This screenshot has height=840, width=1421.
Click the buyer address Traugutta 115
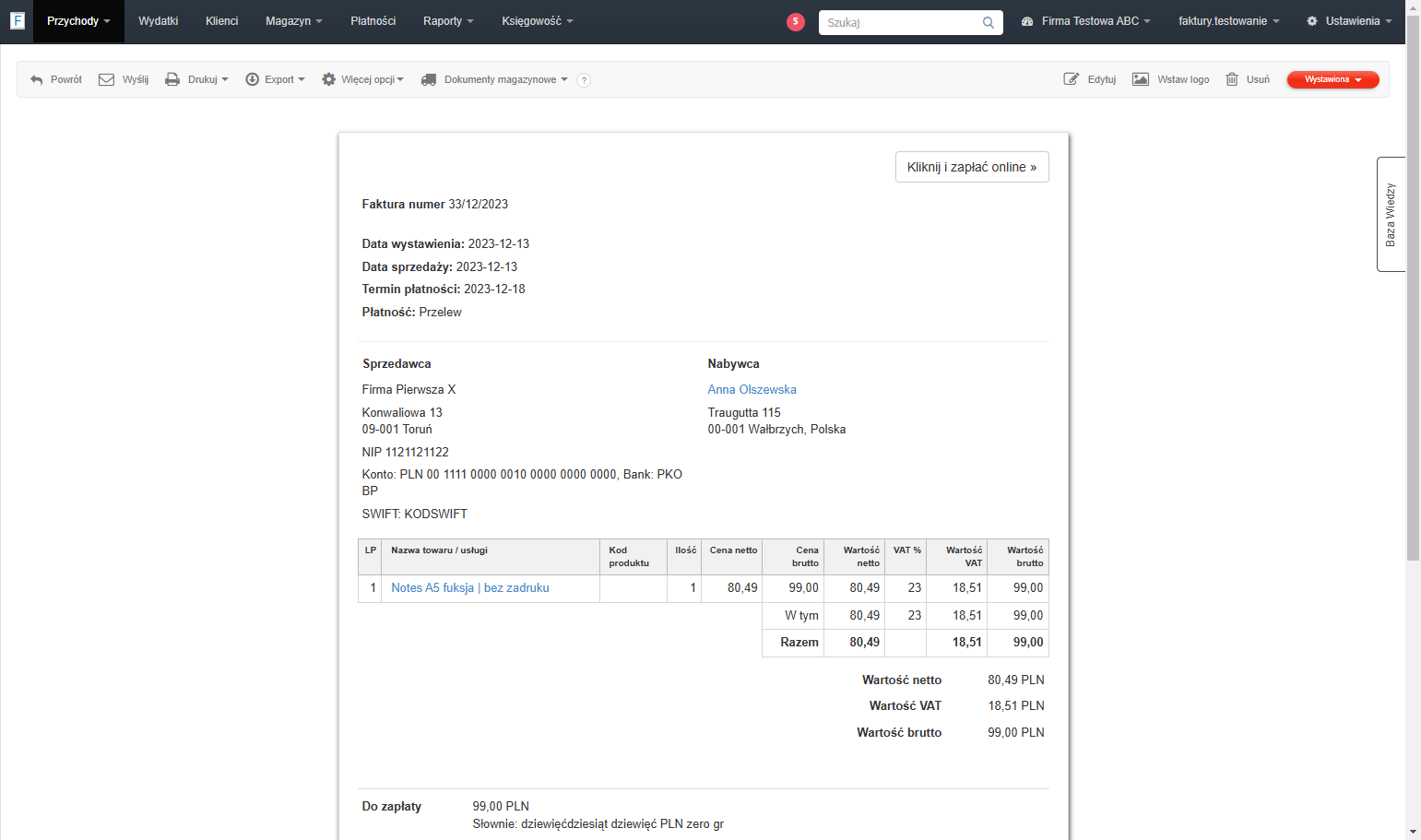click(x=744, y=413)
